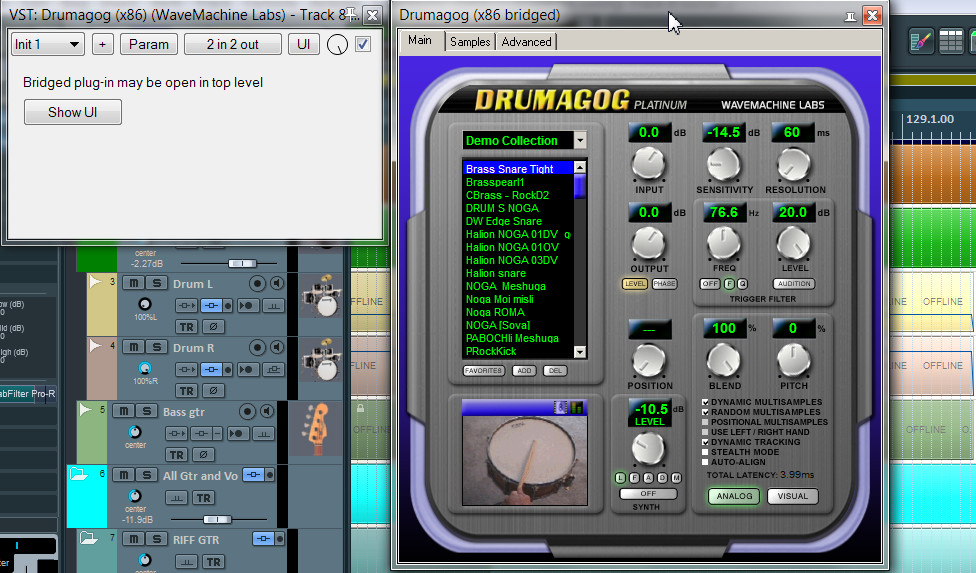Open the Demo Collection dropdown
976x573 pixels.
coord(580,140)
